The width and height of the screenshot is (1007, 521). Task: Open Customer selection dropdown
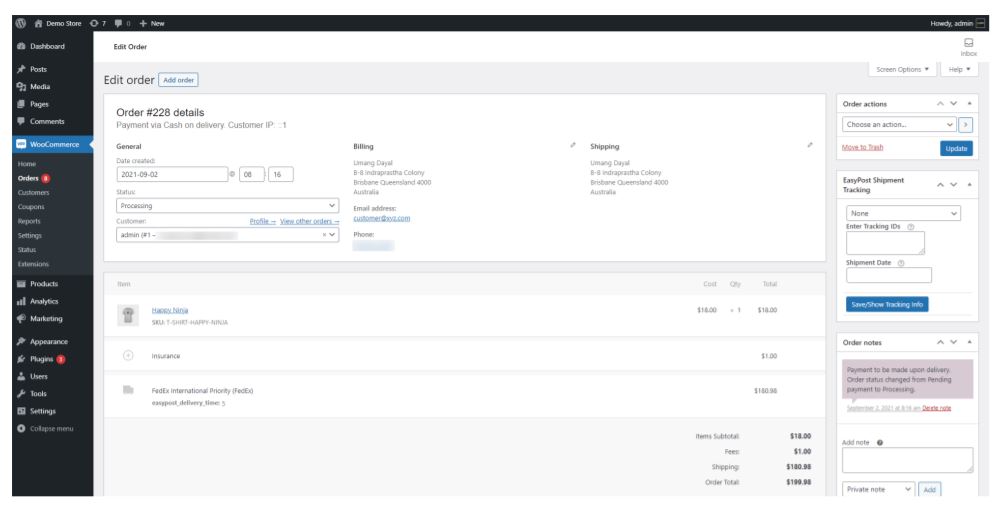click(227, 235)
